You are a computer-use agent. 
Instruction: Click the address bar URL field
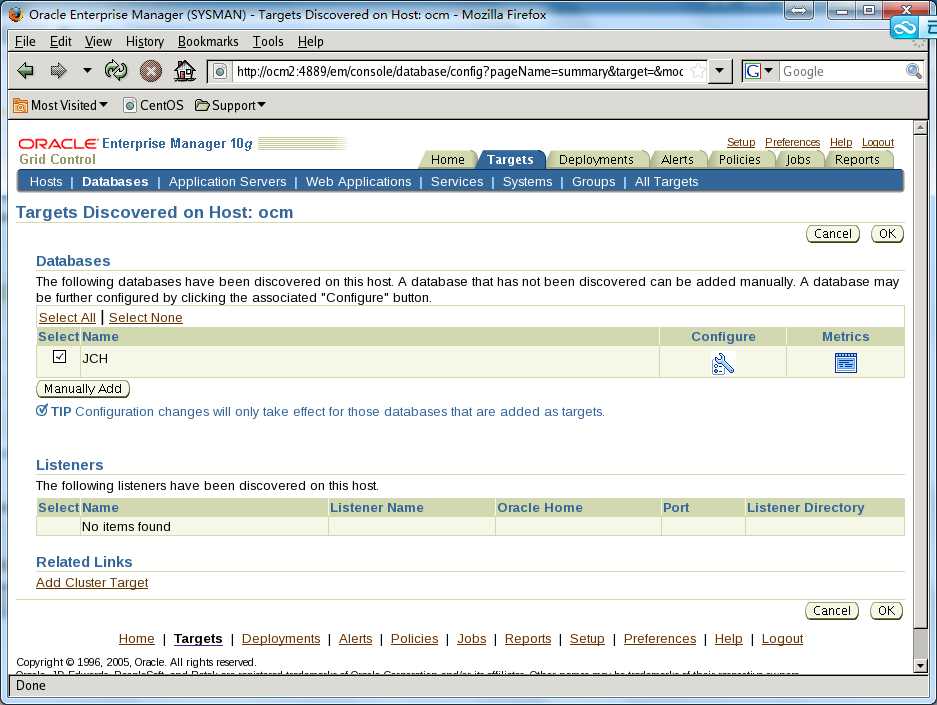pyautogui.click(x=459, y=72)
